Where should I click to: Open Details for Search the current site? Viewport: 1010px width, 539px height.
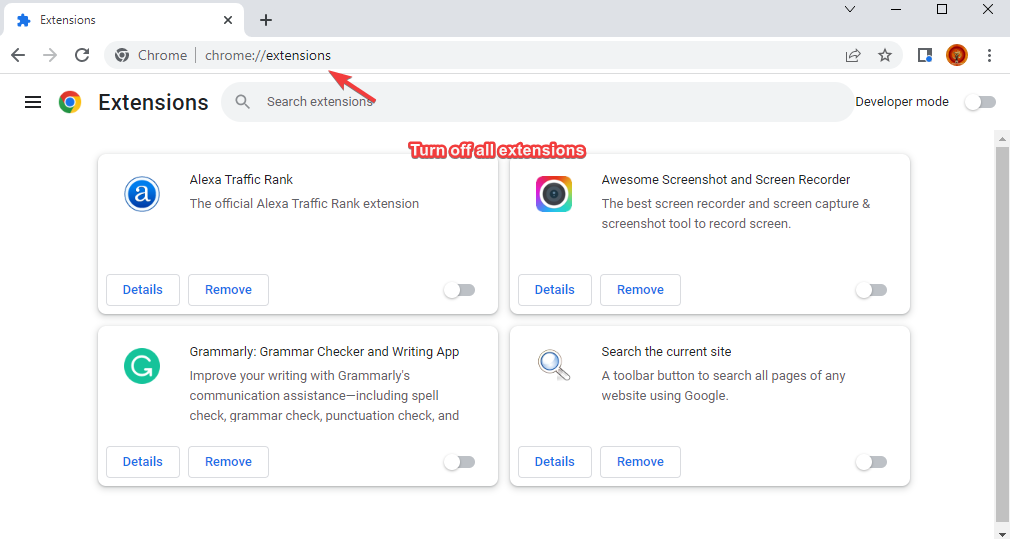click(x=555, y=462)
